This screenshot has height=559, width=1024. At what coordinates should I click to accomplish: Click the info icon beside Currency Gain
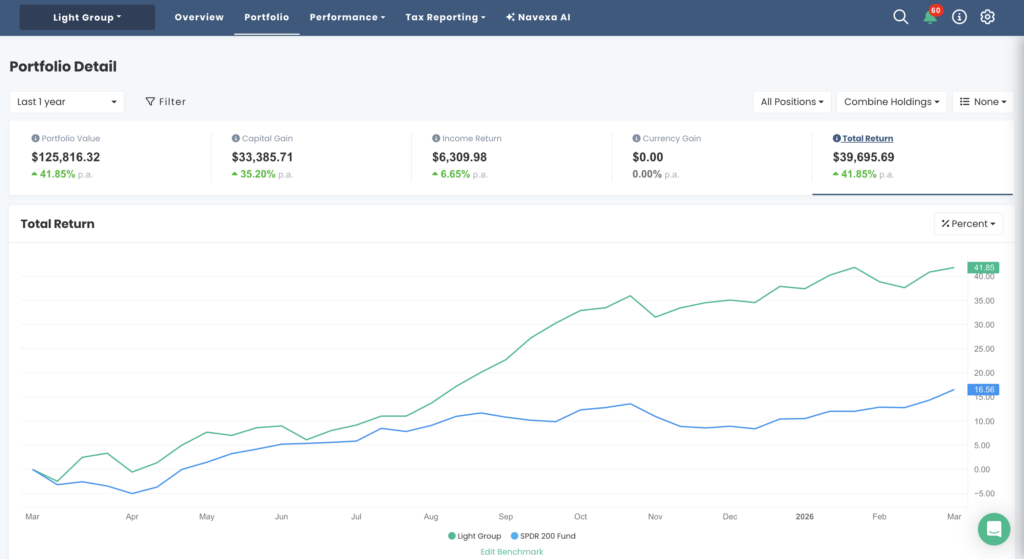[x=636, y=139]
